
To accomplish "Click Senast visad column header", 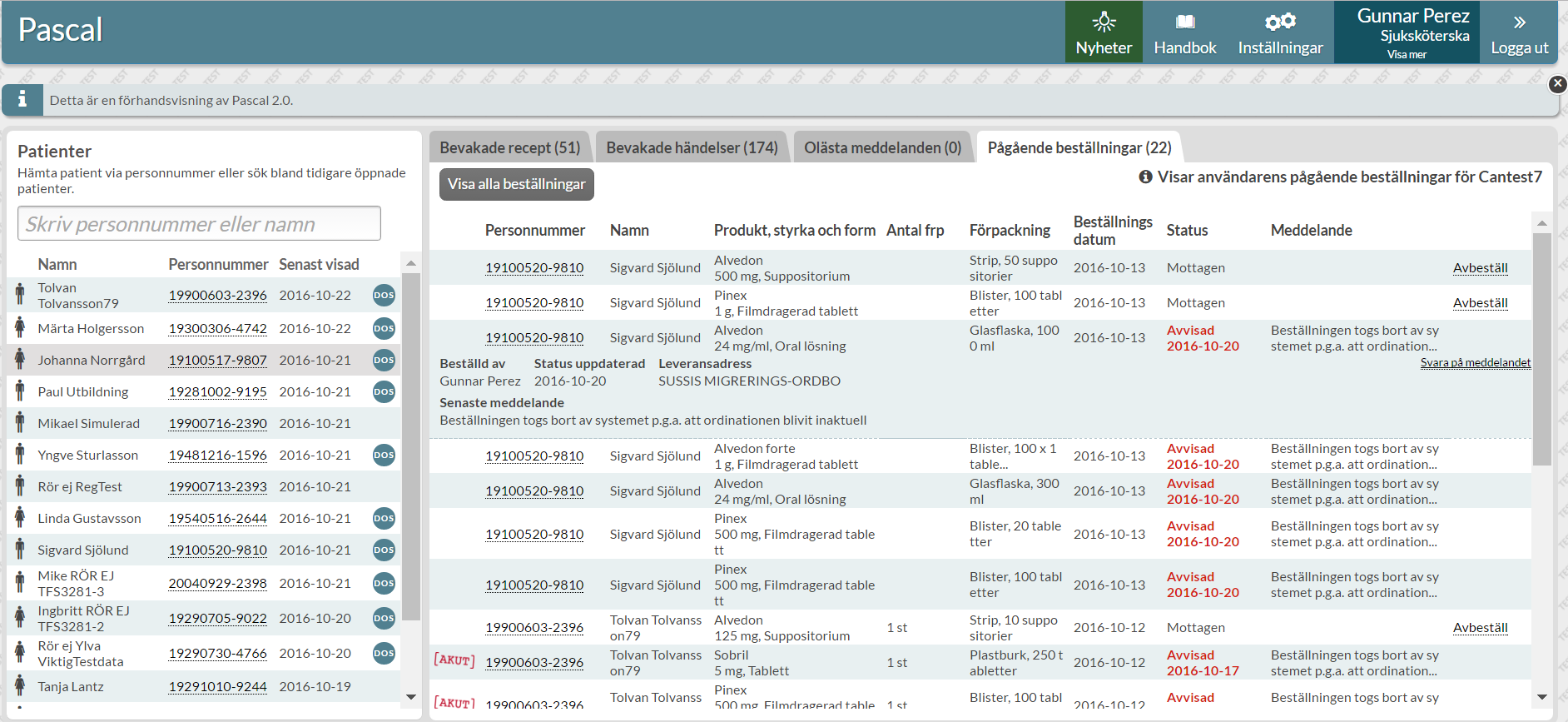I will coord(319,264).
